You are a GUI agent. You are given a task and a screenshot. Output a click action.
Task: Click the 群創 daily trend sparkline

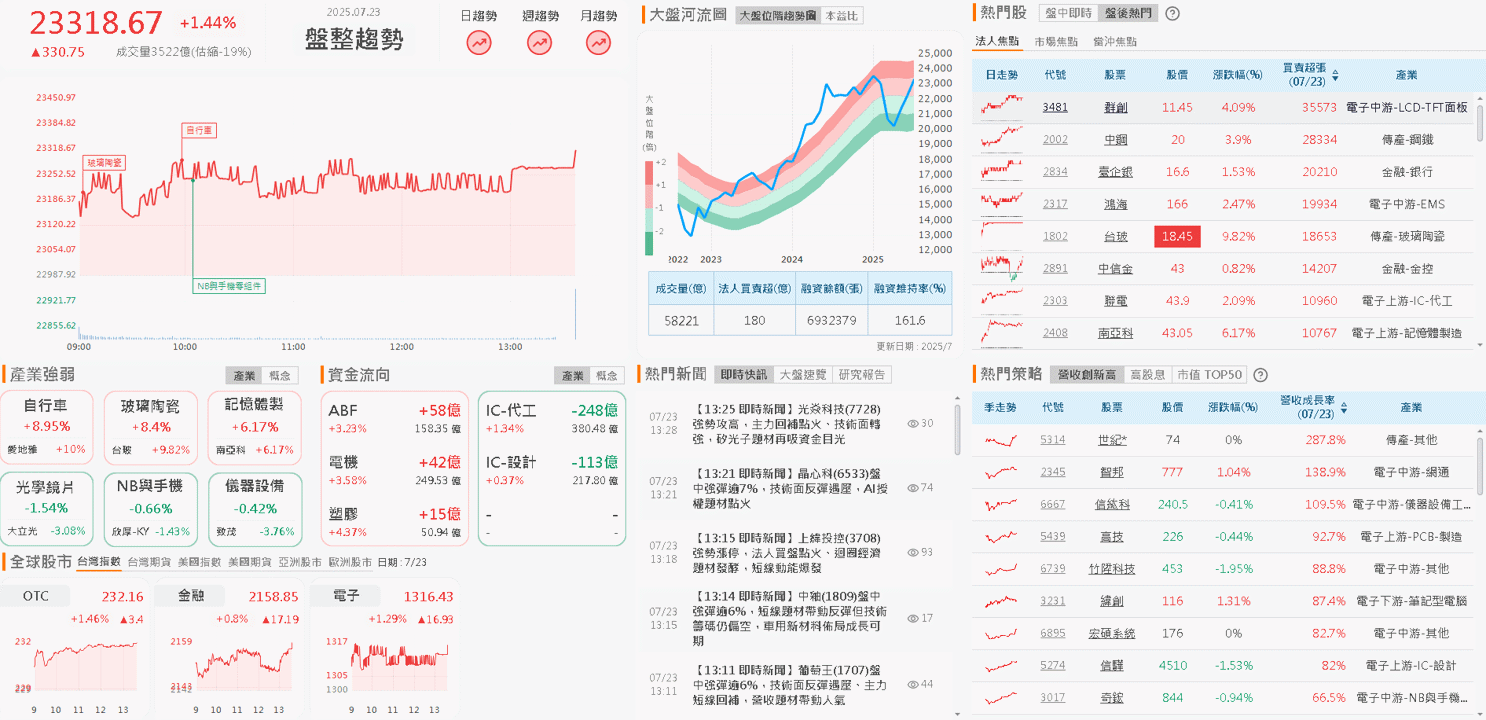click(1002, 106)
